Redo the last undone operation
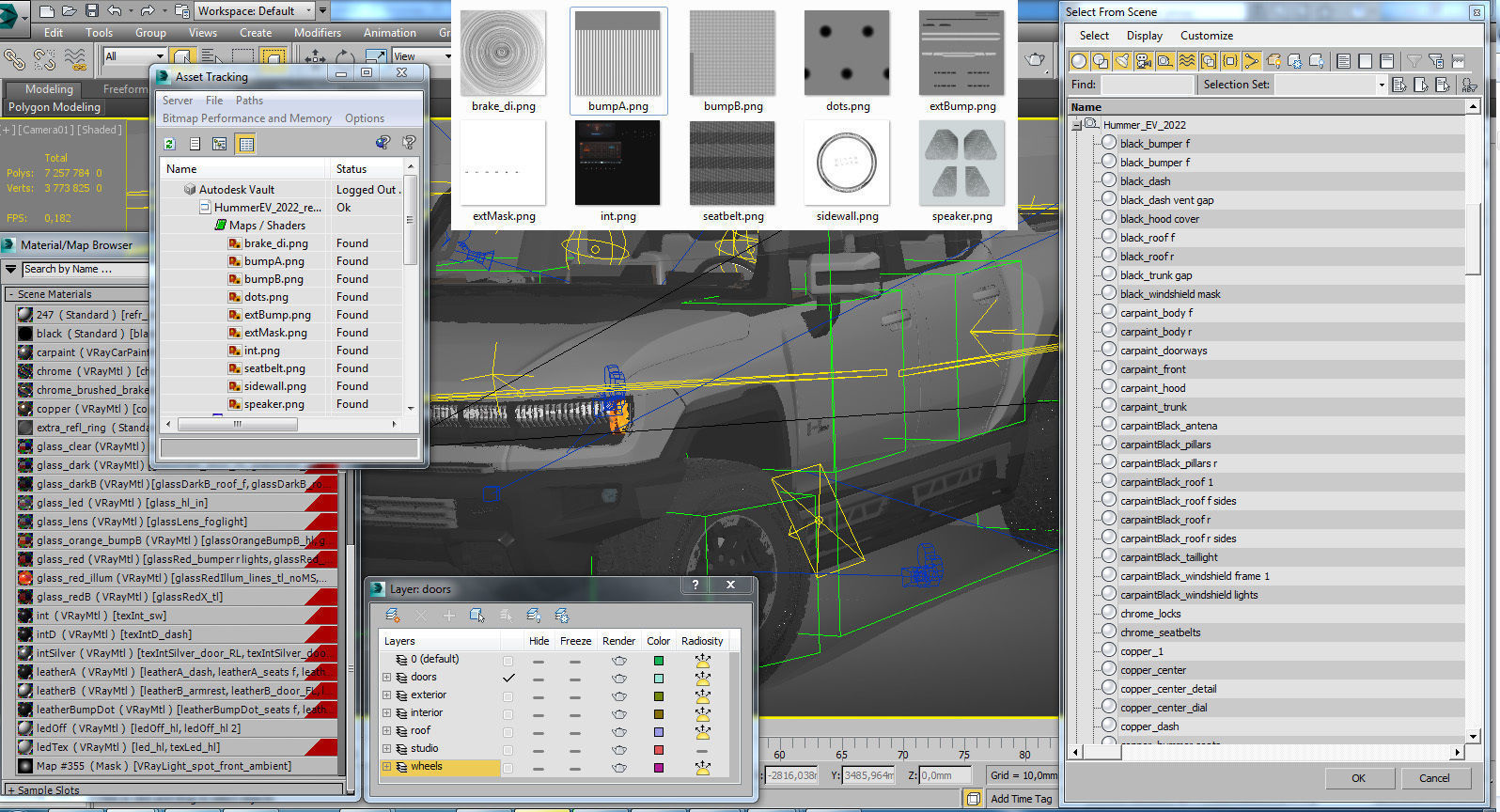 [x=148, y=10]
